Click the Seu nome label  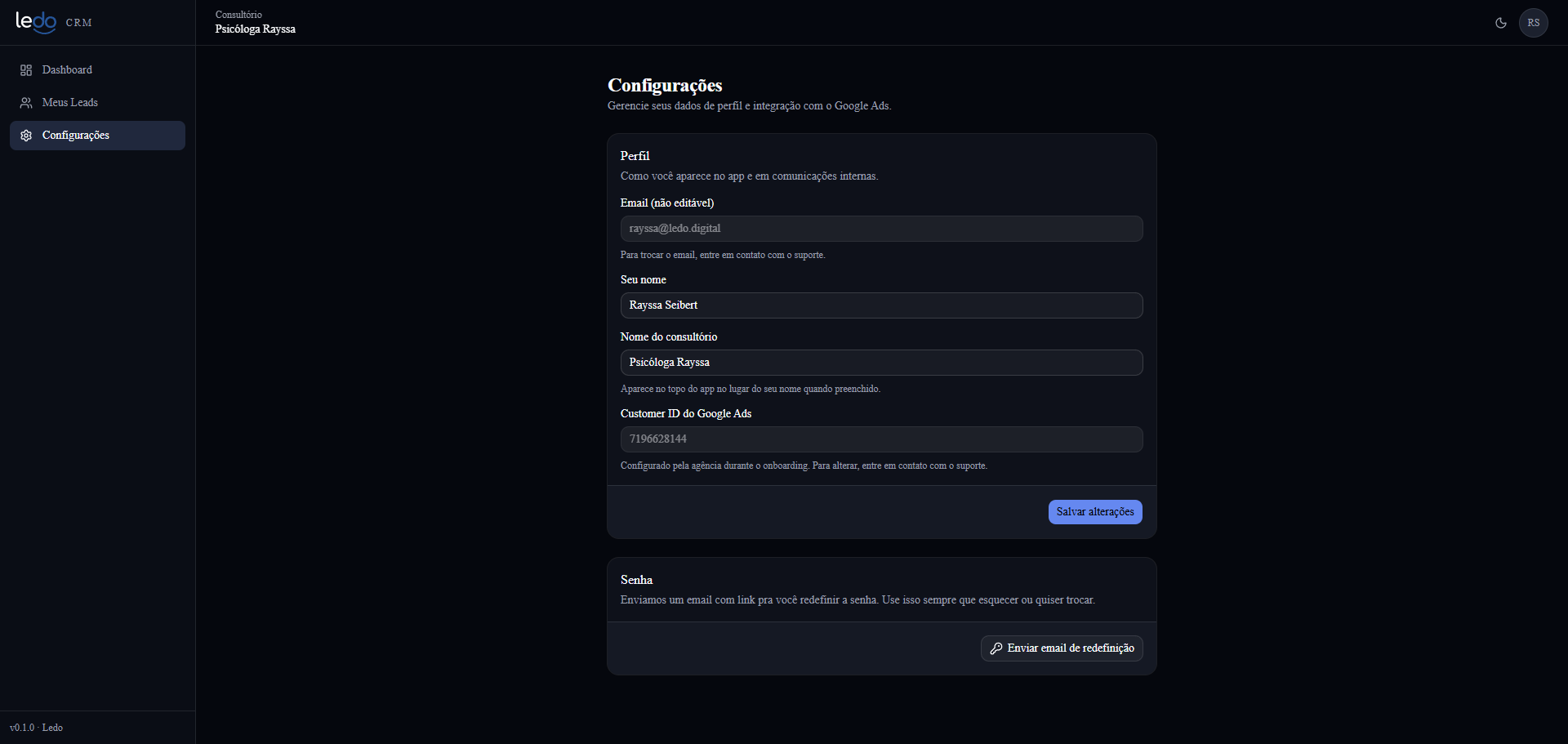(643, 280)
